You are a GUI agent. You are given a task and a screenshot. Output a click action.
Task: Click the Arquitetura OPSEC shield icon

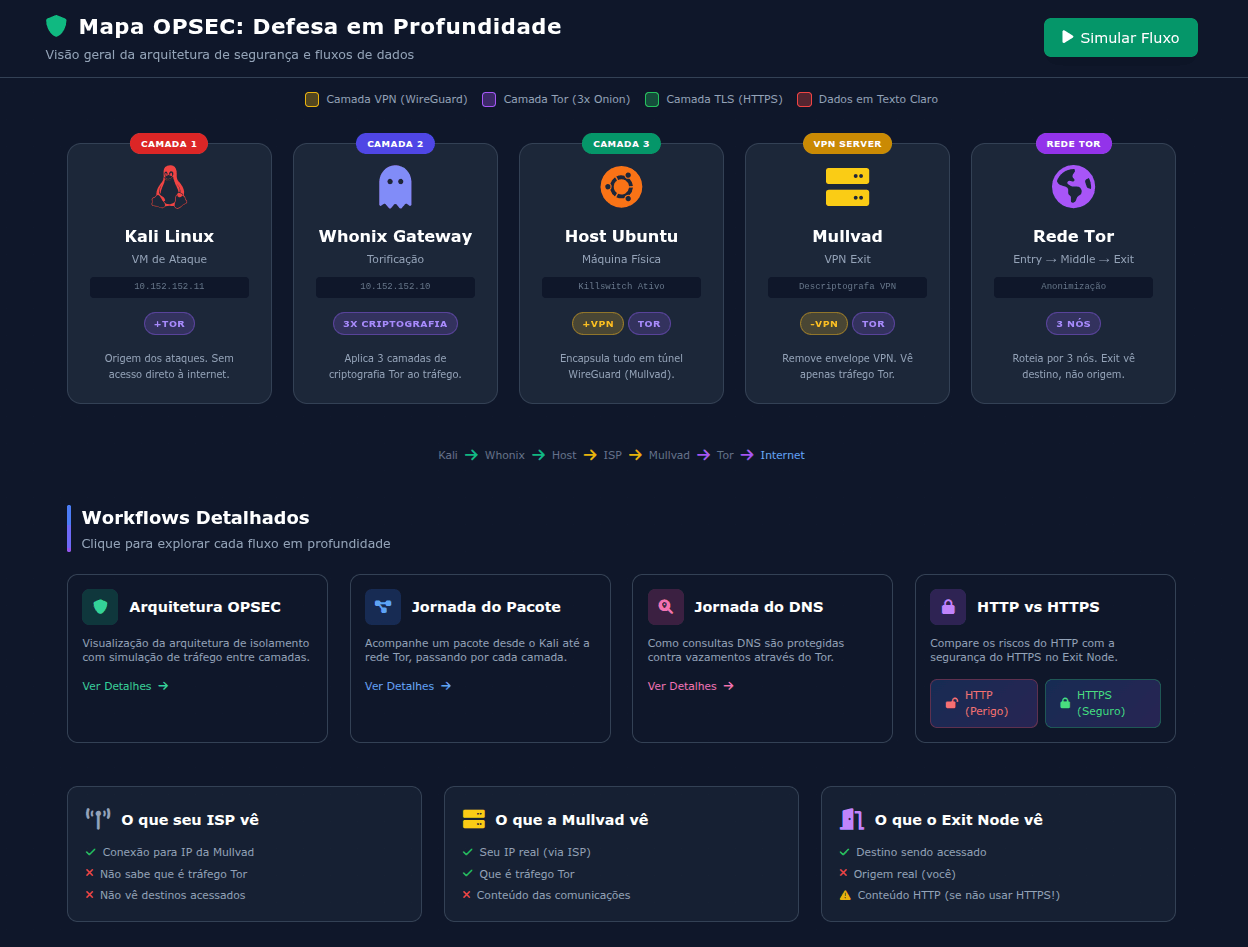pos(100,607)
